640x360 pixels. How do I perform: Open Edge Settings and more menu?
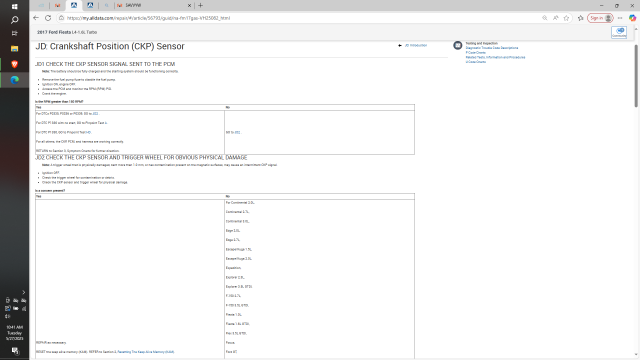620,18
